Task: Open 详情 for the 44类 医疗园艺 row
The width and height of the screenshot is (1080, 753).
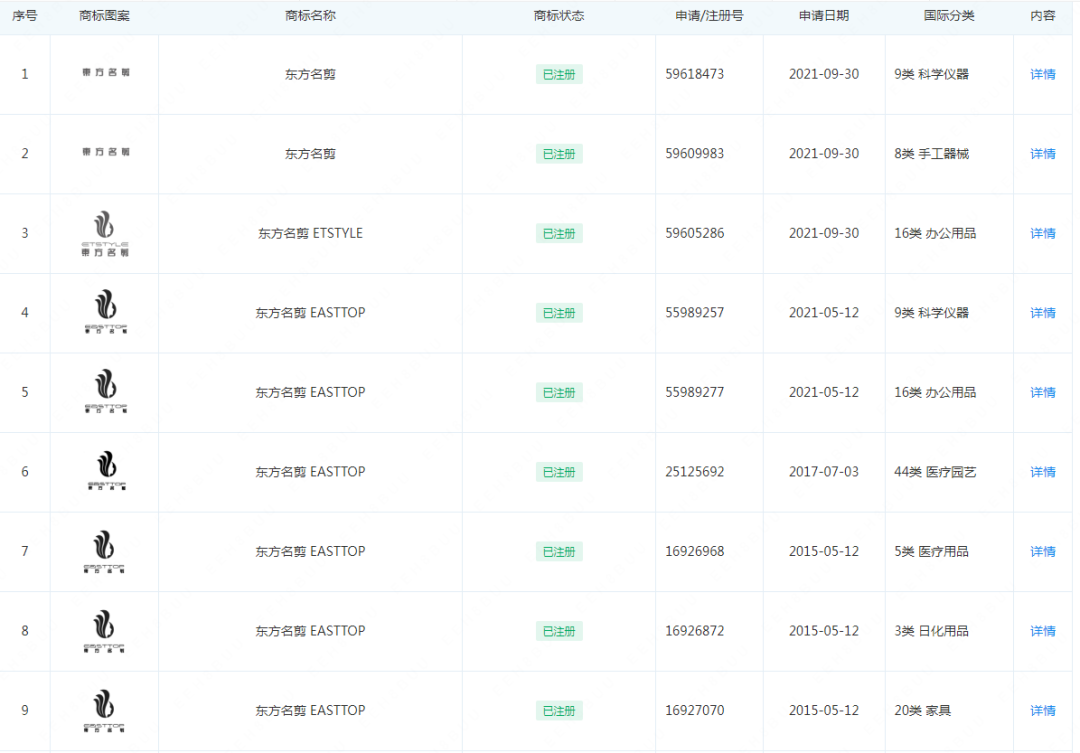Action: 1042,472
